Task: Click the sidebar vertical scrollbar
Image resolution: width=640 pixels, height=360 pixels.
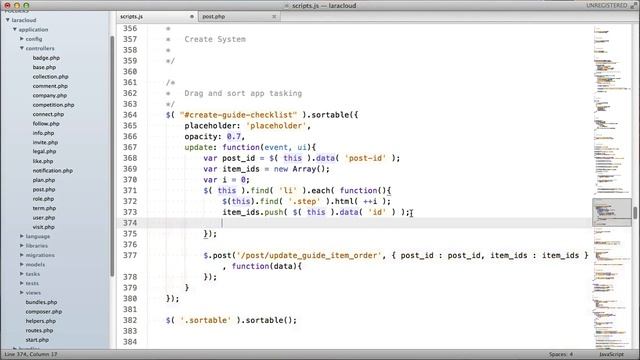Action: point(112,156)
